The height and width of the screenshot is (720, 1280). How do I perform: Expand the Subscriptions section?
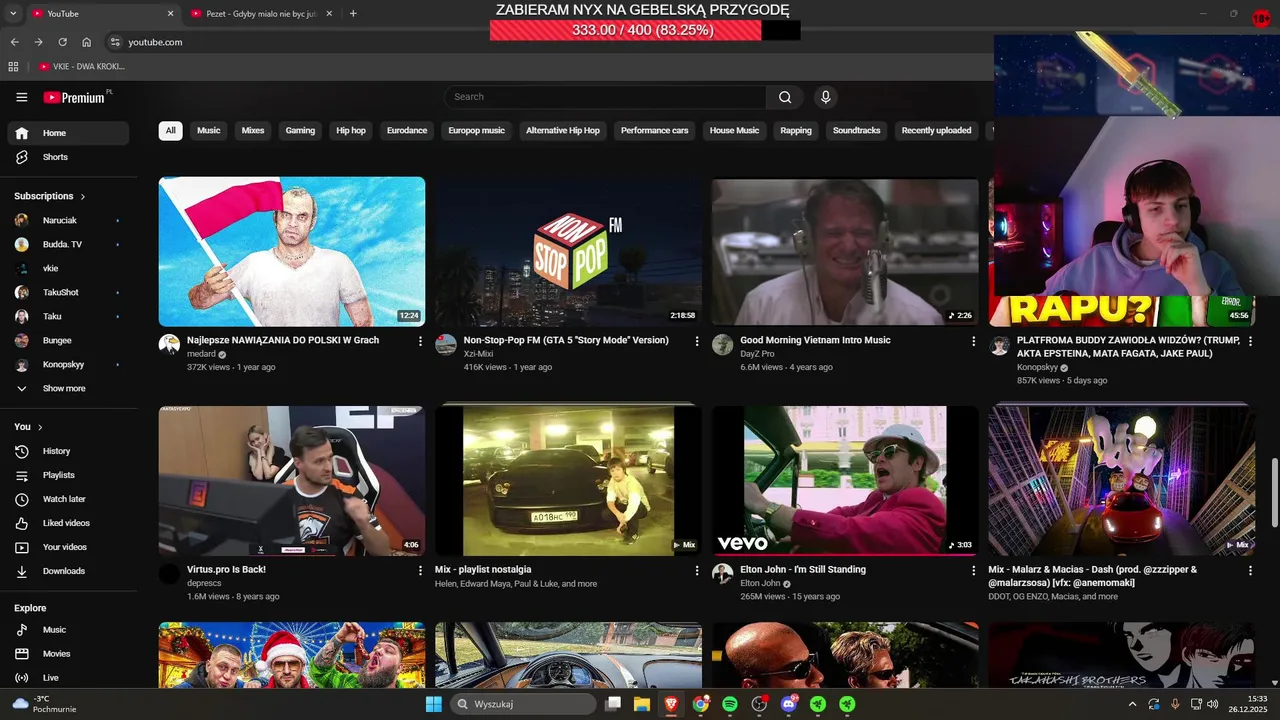pyautogui.click(x=49, y=196)
